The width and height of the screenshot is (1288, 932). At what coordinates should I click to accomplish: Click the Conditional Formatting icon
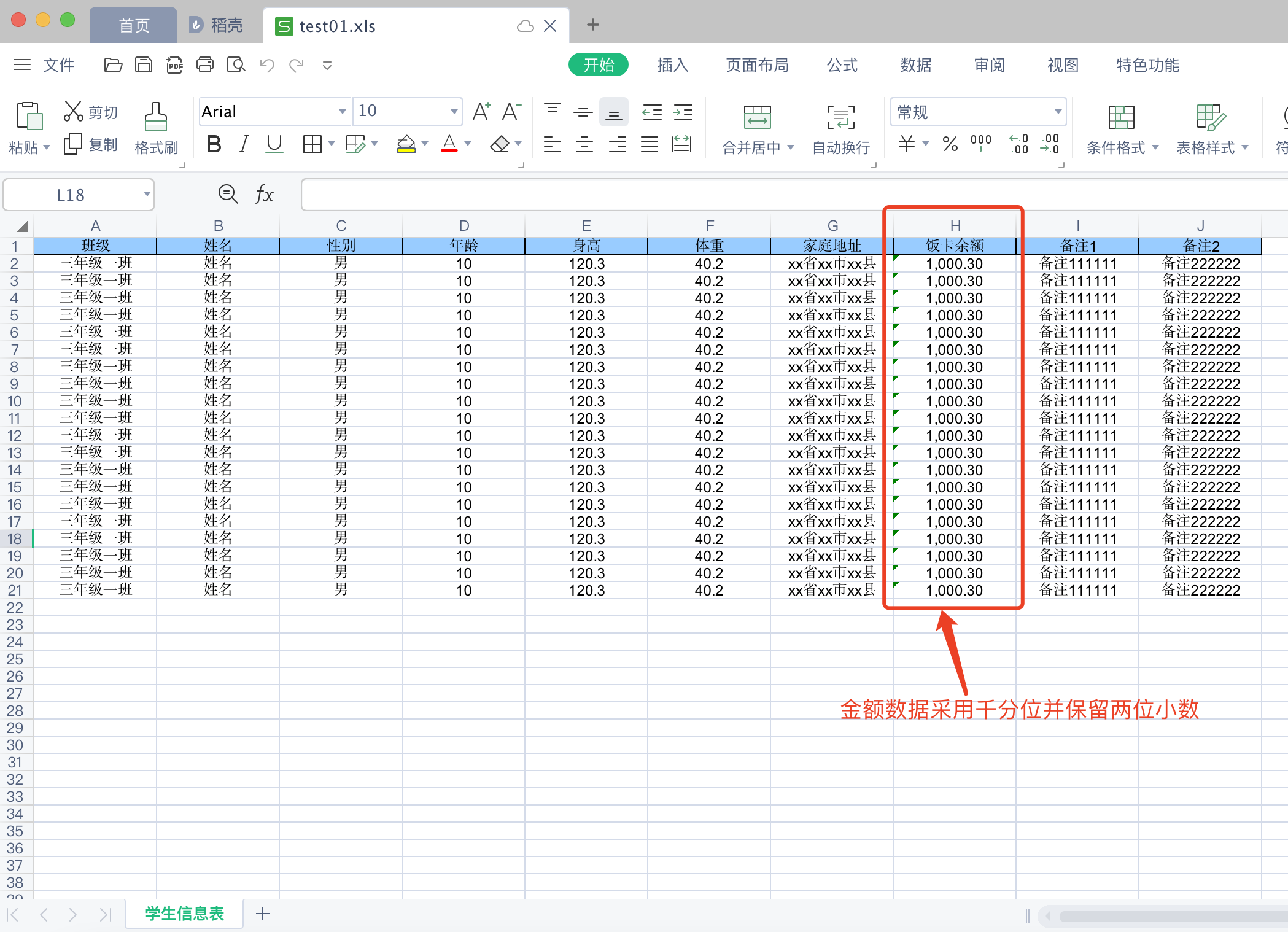click(x=1120, y=117)
